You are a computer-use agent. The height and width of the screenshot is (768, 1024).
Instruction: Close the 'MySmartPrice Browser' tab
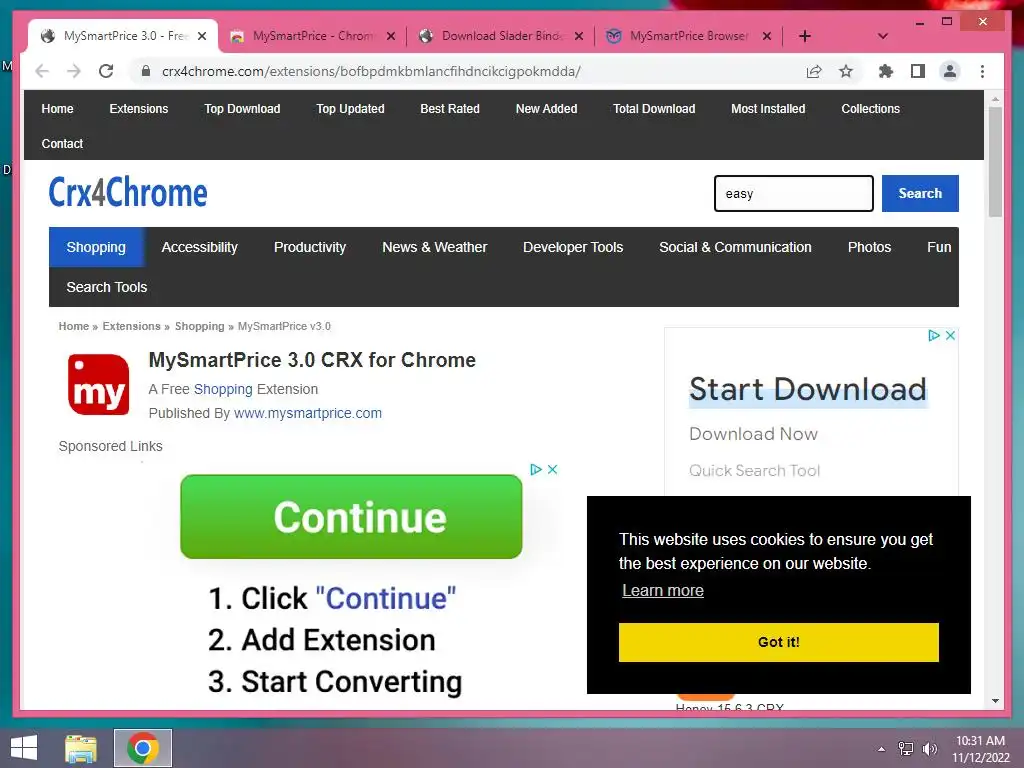tap(767, 36)
